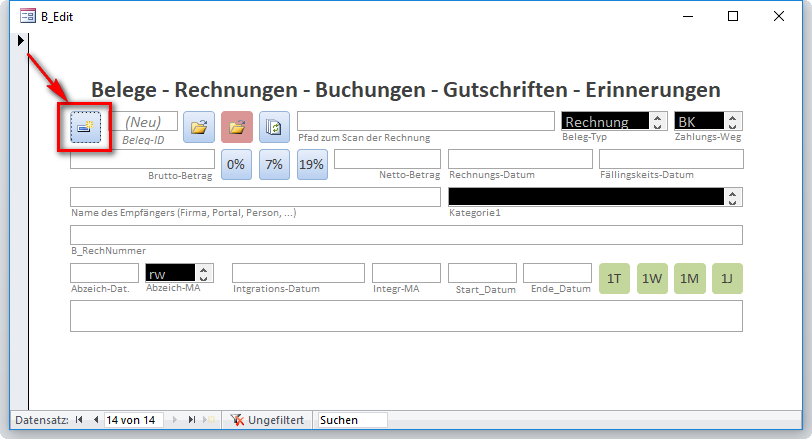Jump to last record arrow
This screenshot has width=812, height=439.
coord(191,421)
